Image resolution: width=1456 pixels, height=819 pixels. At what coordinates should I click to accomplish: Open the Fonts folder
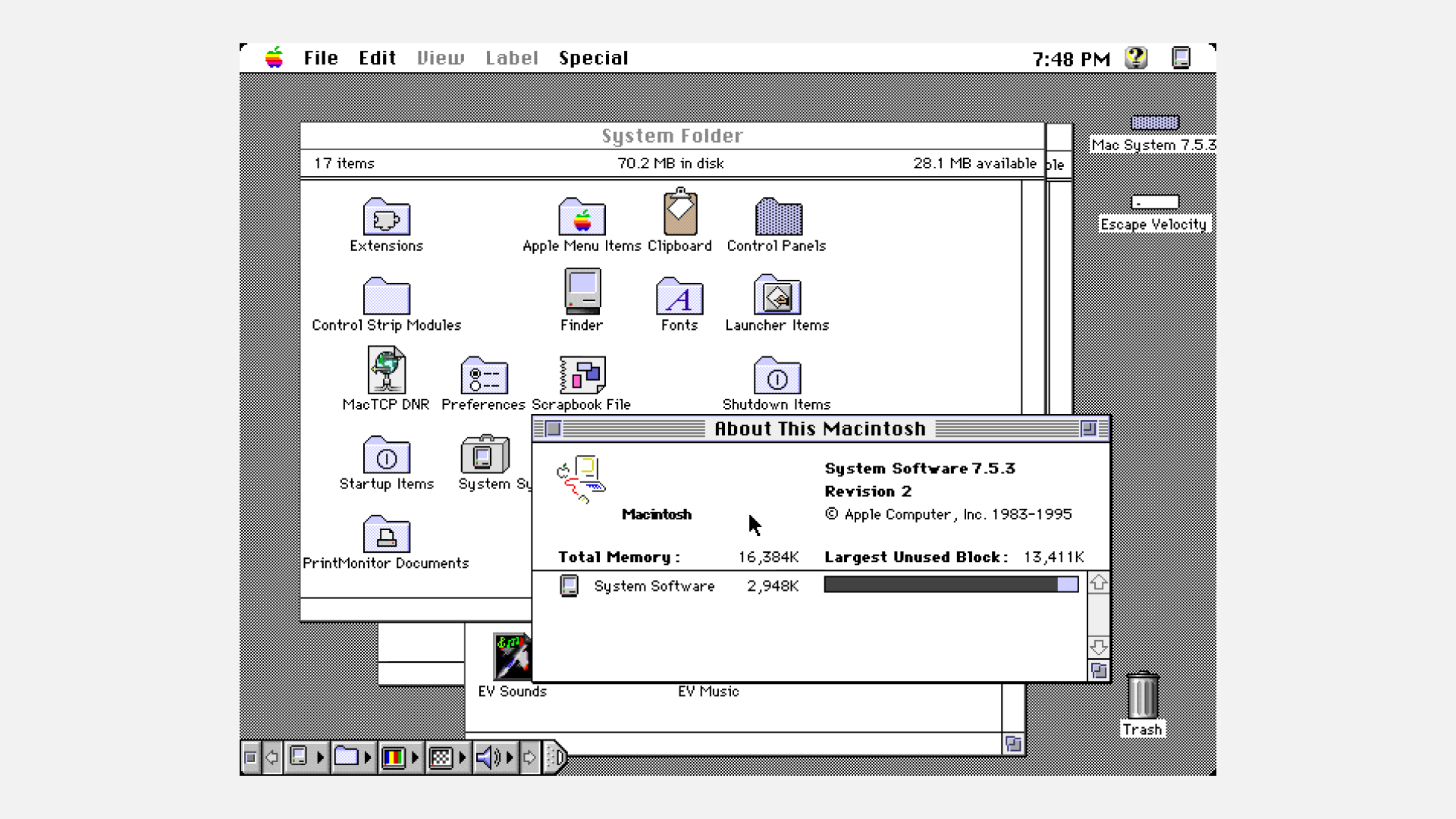(x=679, y=297)
